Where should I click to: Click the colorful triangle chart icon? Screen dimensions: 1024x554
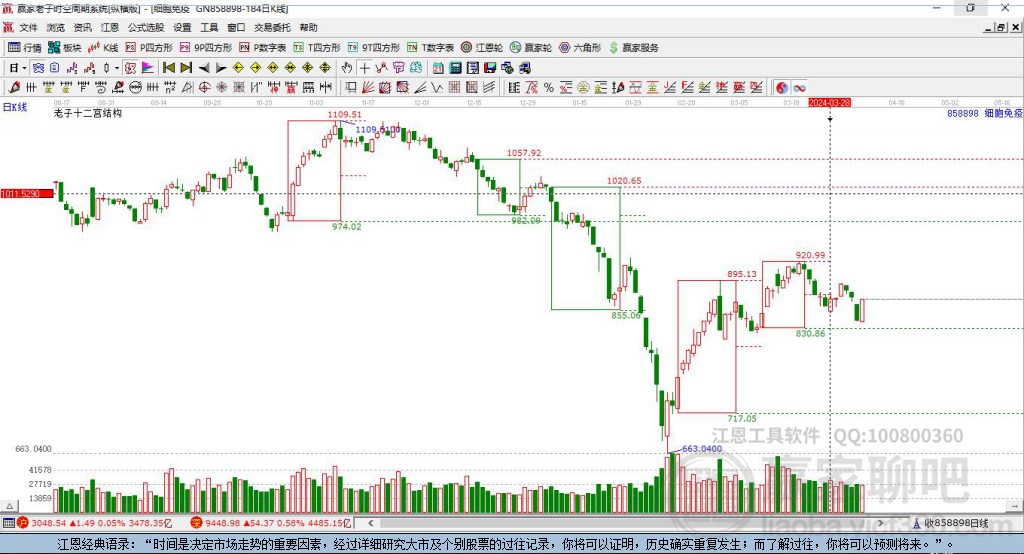click(148, 68)
